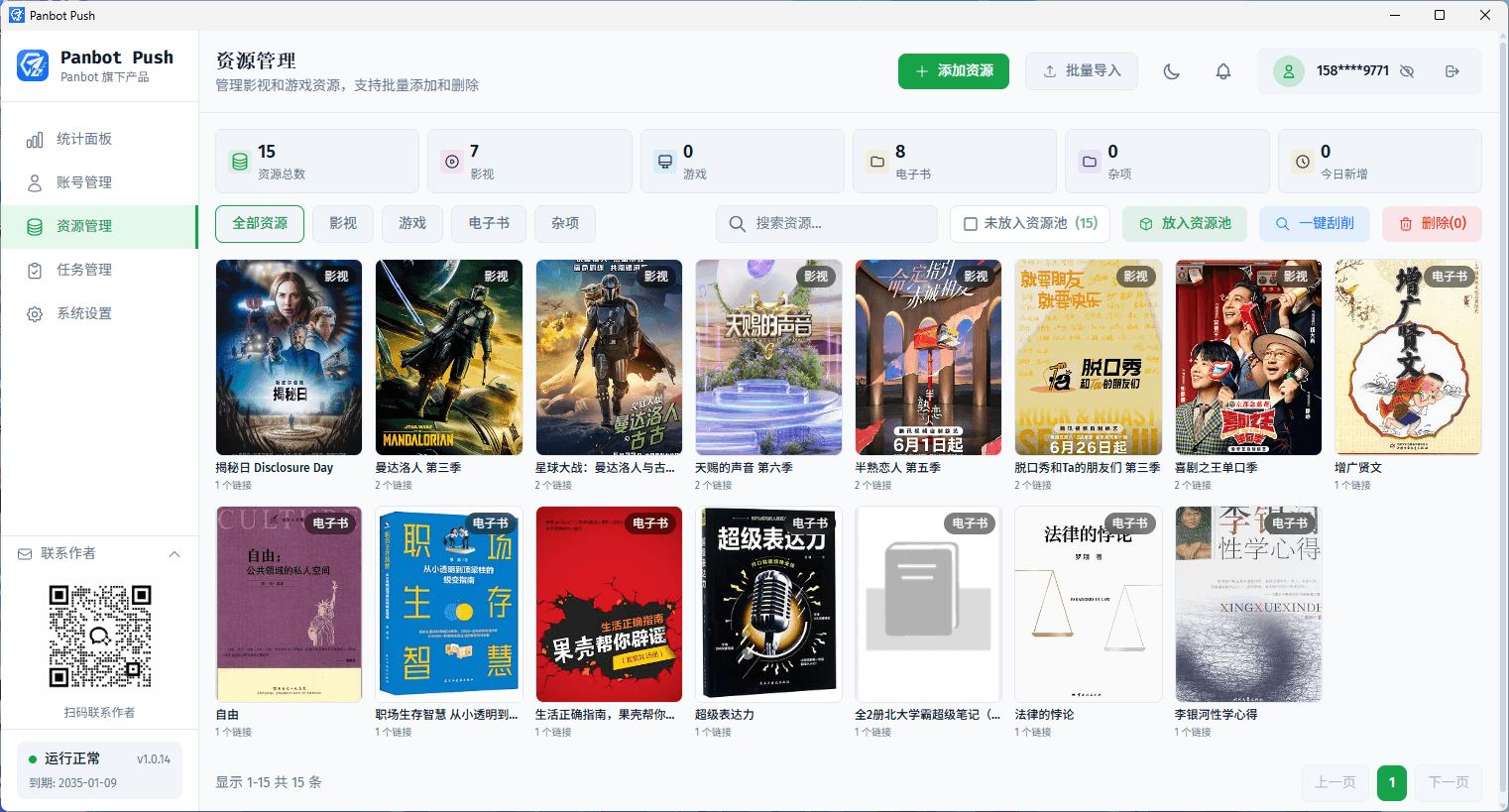Click the 资源总数 database icon
Viewport: 1509px width, 812px height.
[240, 162]
